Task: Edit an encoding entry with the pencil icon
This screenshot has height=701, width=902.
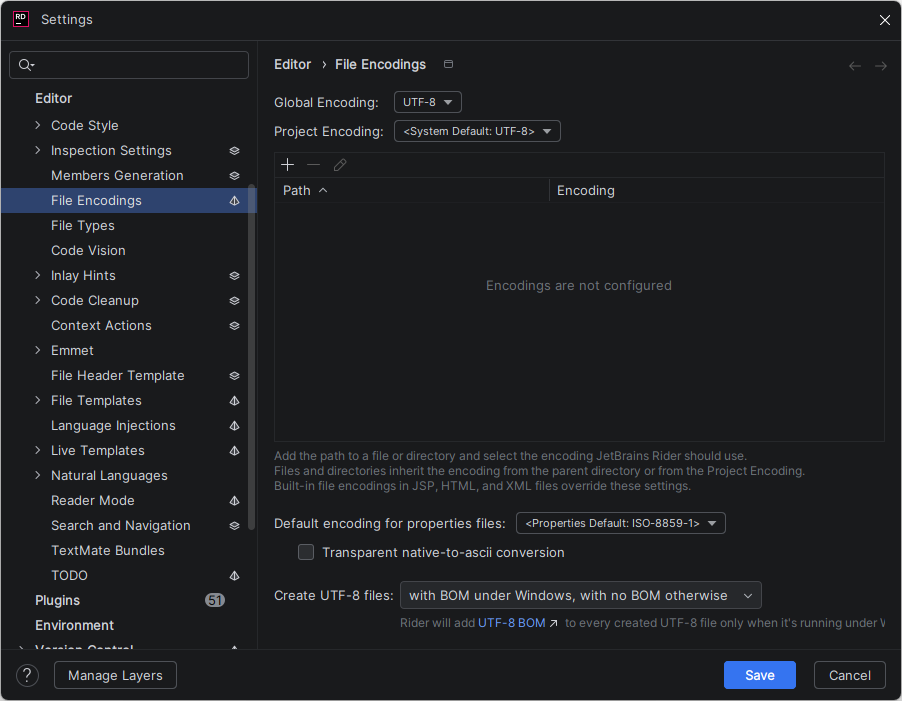Action: pos(339,164)
